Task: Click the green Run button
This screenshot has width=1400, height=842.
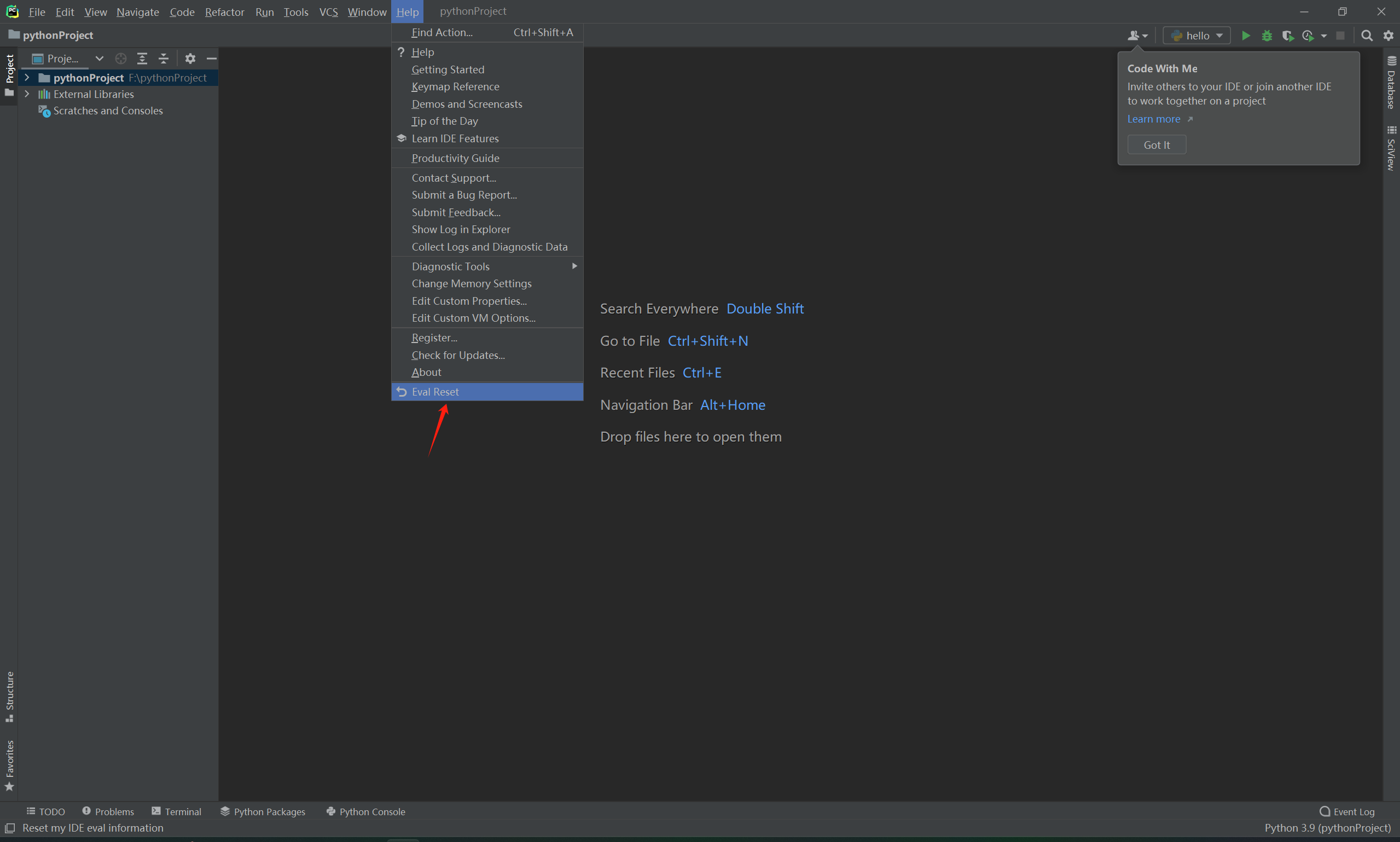Action: click(1246, 36)
